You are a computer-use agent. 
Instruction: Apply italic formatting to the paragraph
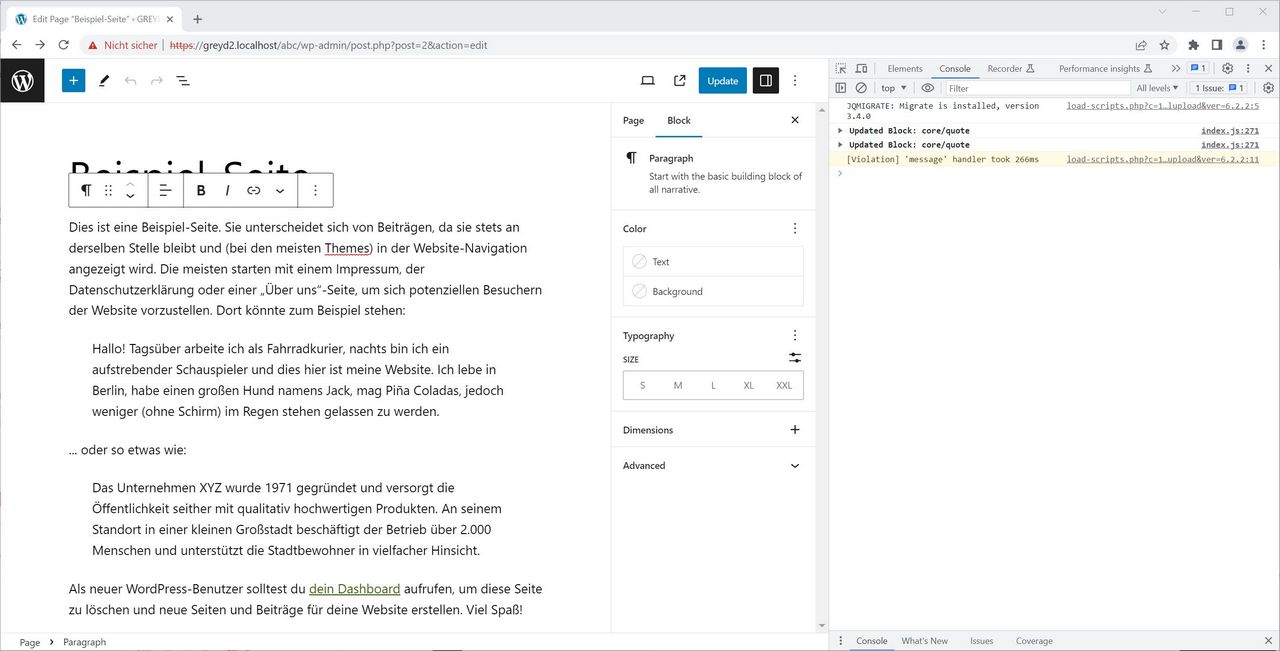(x=227, y=190)
